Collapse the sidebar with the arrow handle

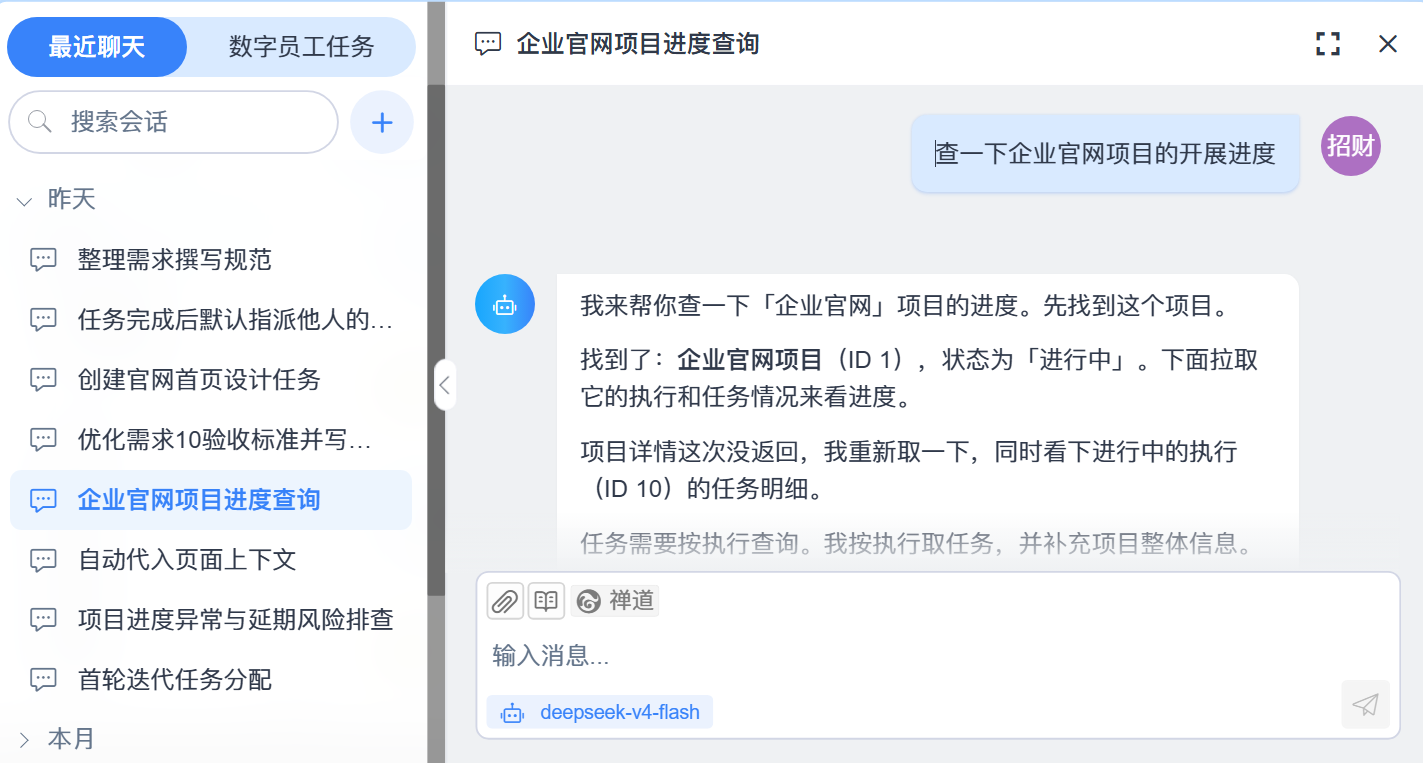coord(445,385)
